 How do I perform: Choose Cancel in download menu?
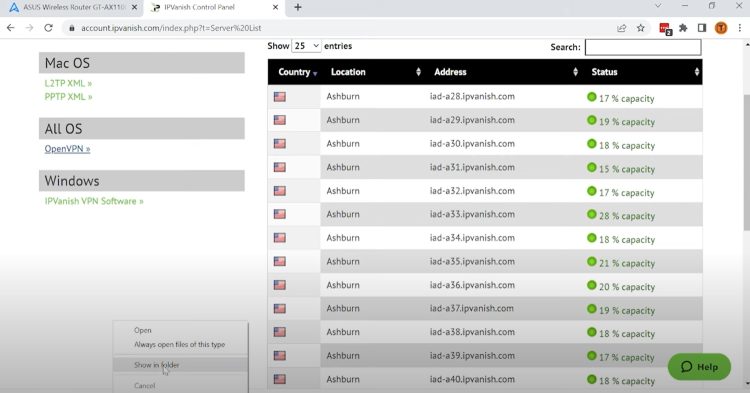click(x=144, y=385)
